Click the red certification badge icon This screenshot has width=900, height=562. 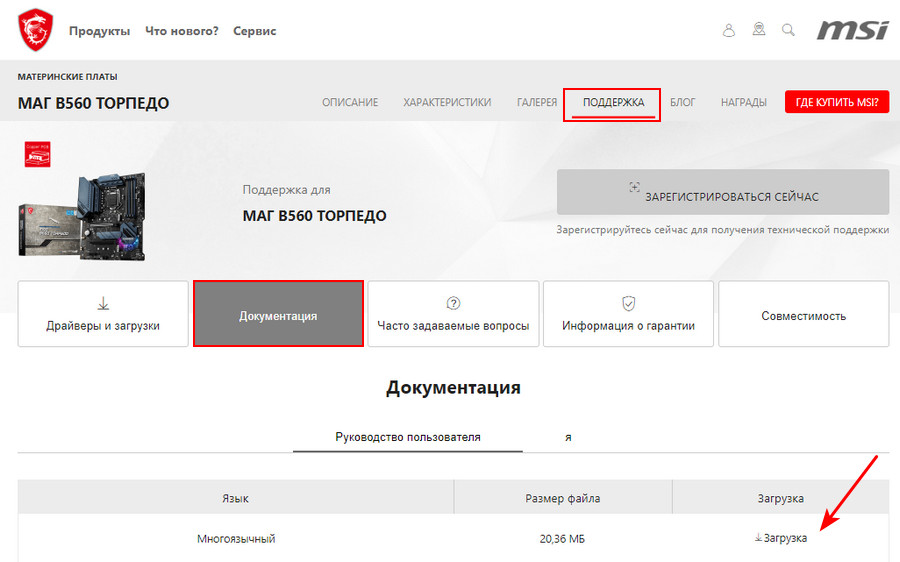(x=37, y=154)
